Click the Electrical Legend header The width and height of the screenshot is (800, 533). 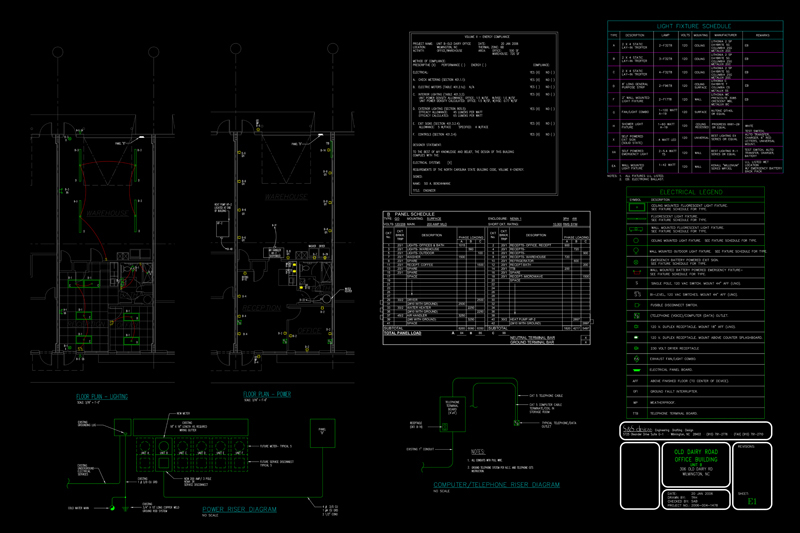pyautogui.click(x=690, y=190)
